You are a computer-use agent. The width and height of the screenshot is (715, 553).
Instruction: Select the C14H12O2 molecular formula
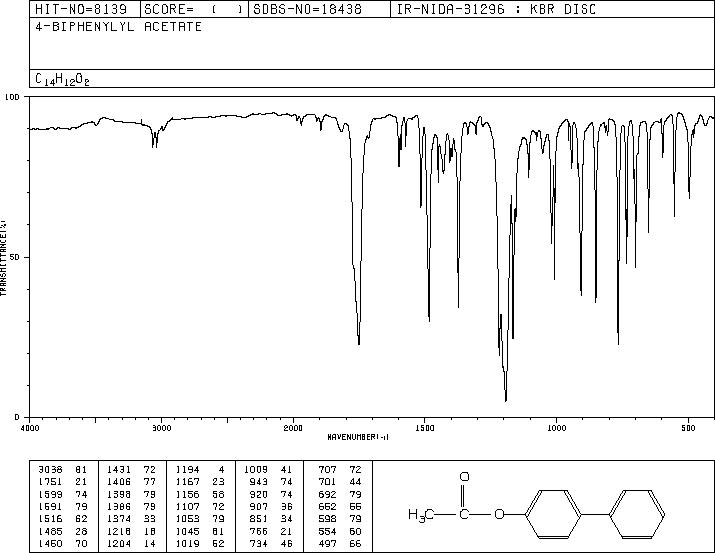click(62, 79)
